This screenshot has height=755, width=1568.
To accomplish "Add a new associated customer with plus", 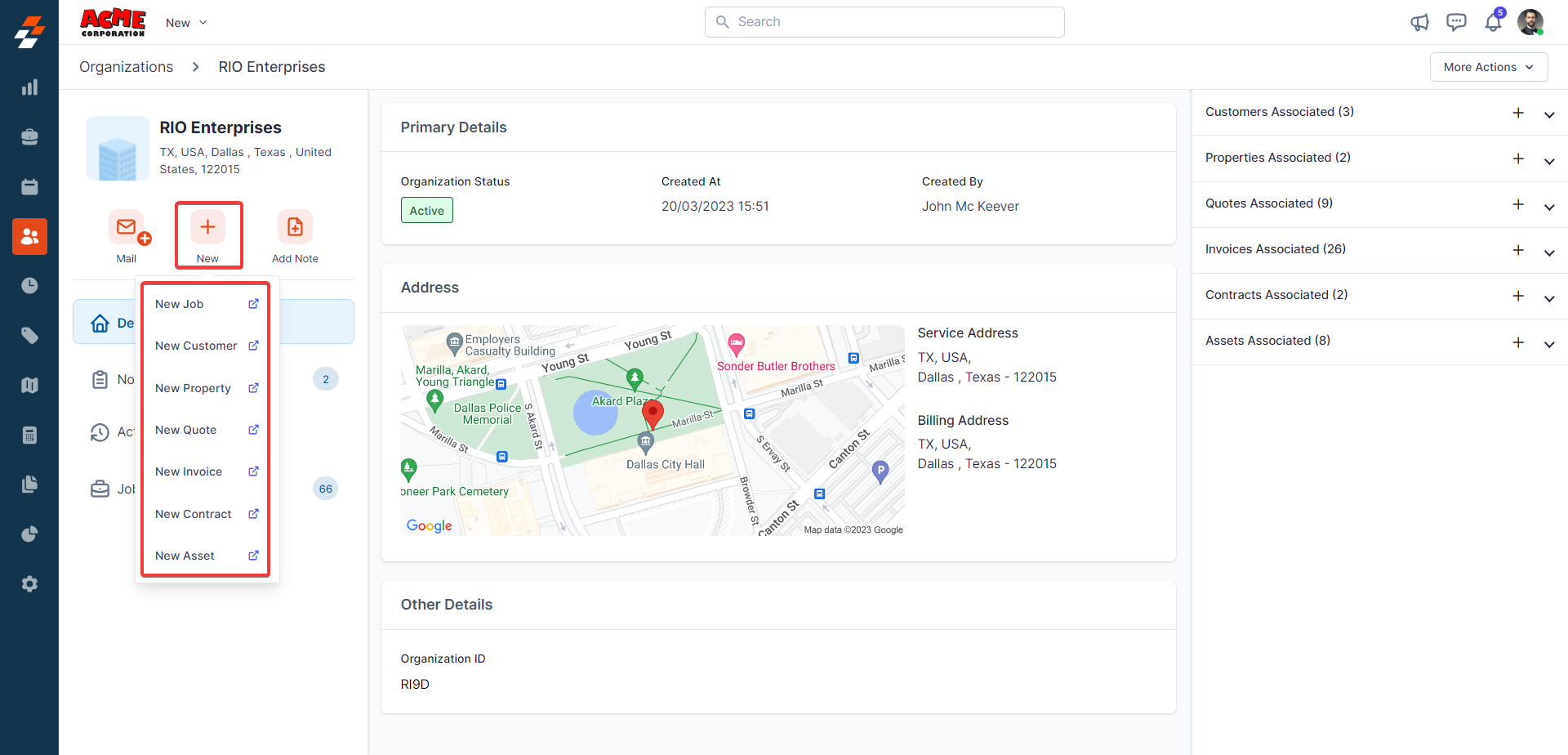I will click(1518, 113).
